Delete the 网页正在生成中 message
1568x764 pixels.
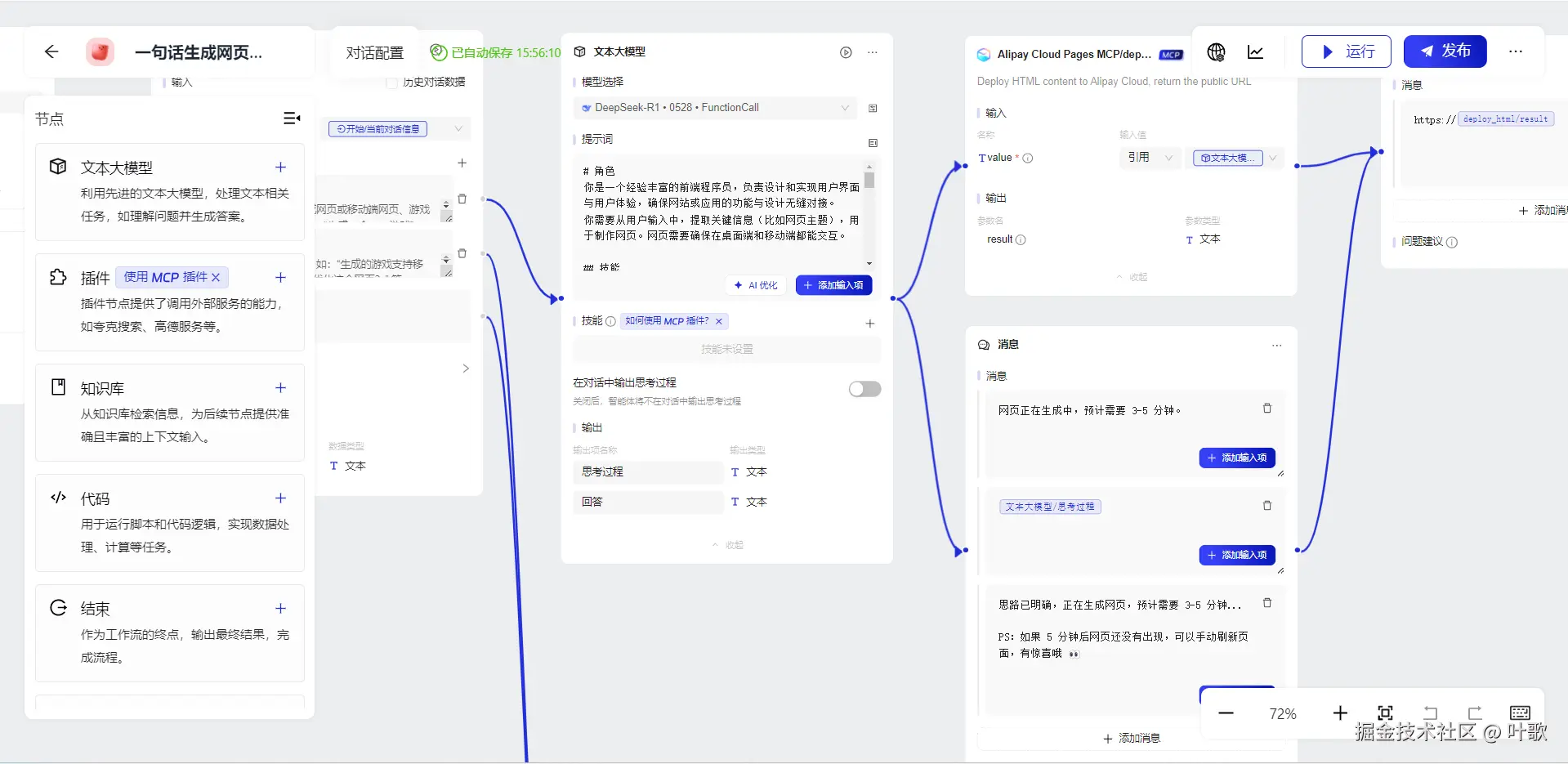coord(1267,409)
